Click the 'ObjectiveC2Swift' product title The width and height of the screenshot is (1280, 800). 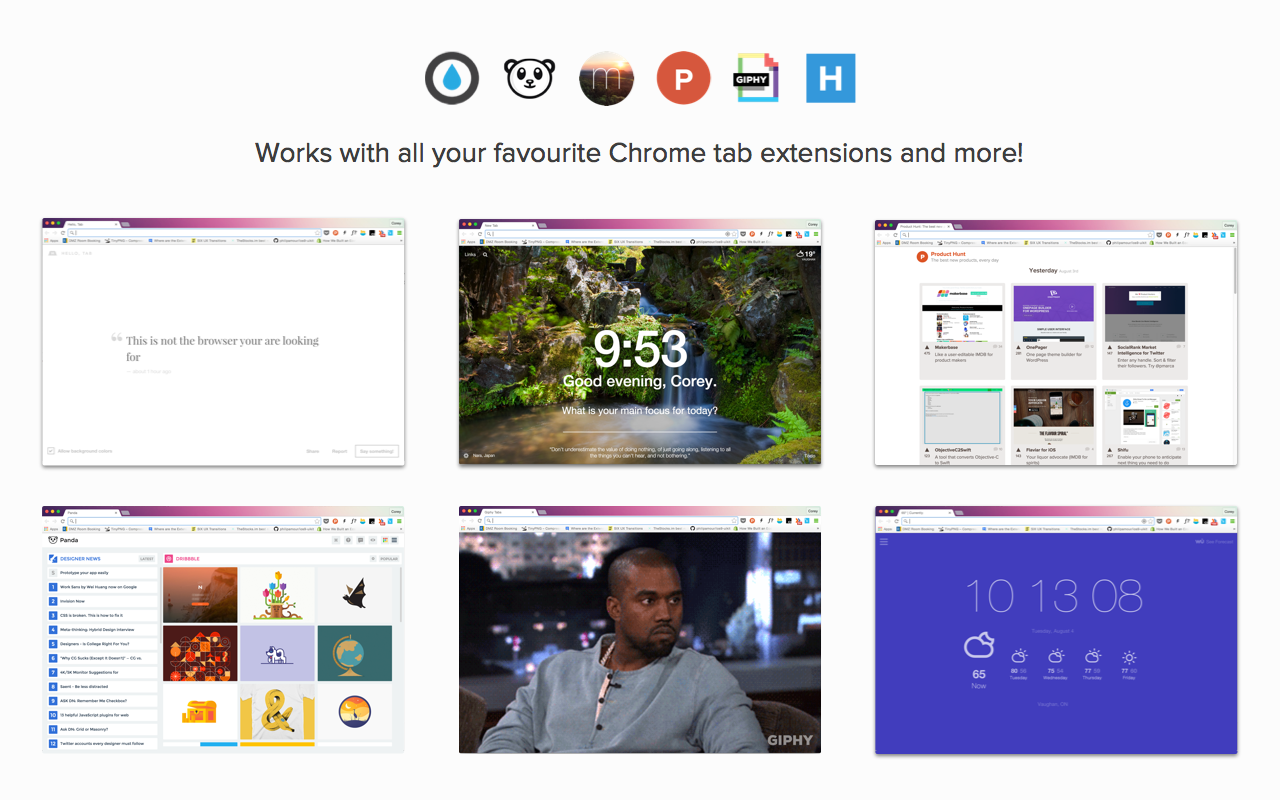coord(953,451)
